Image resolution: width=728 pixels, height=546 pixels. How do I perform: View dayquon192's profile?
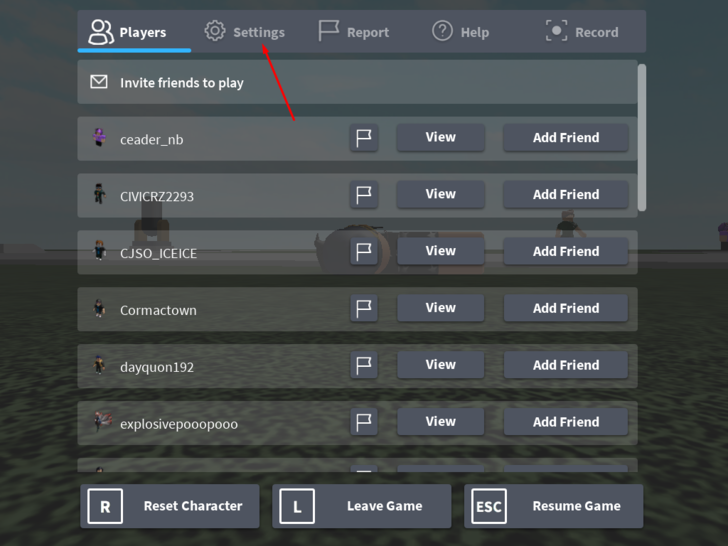coord(441,365)
